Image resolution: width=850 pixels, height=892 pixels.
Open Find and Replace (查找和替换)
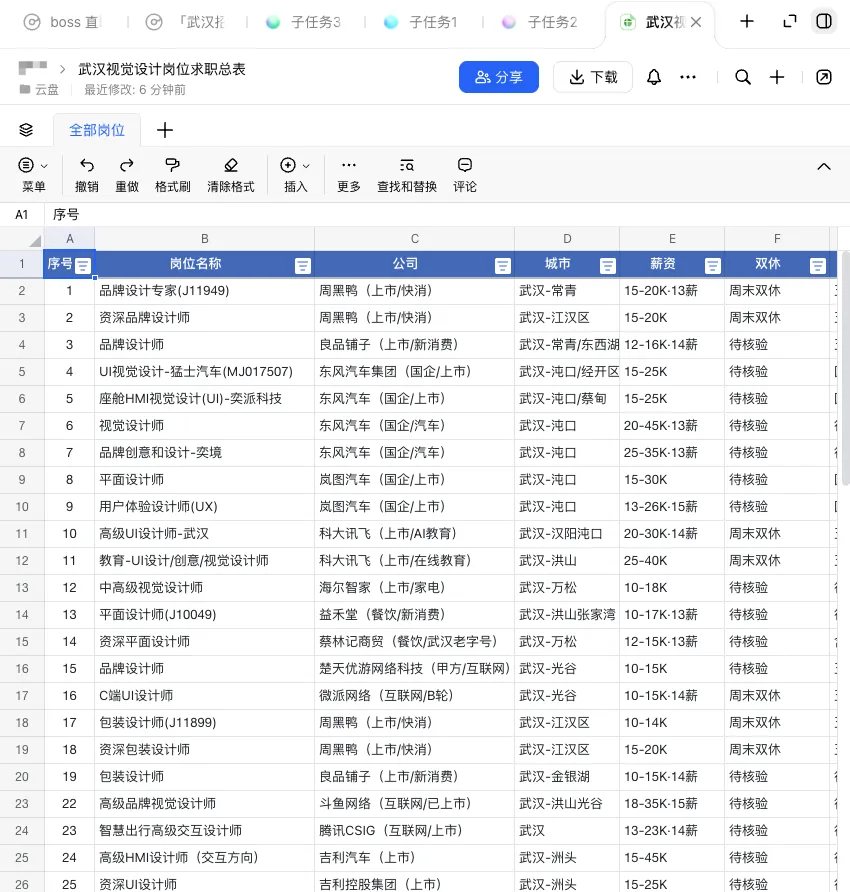tap(407, 166)
